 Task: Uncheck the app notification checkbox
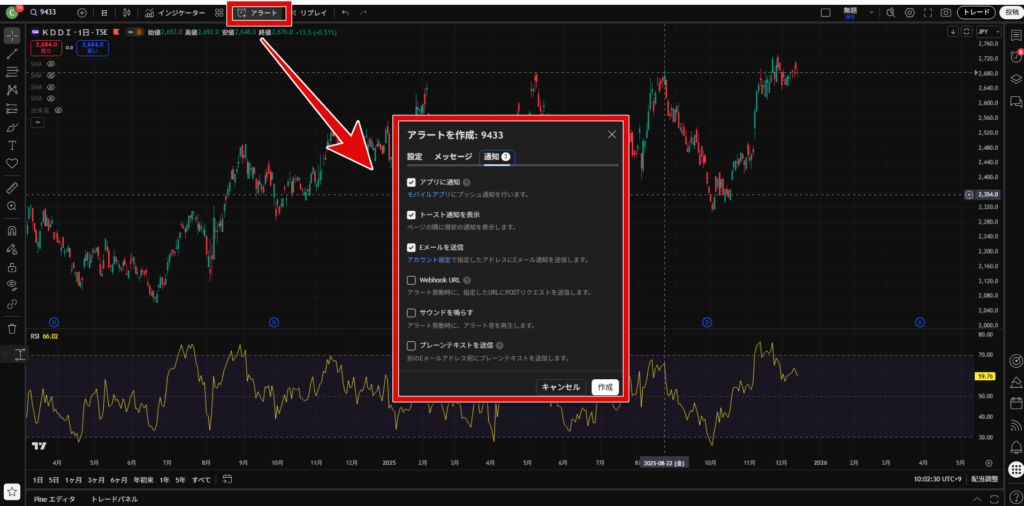tap(412, 183)
